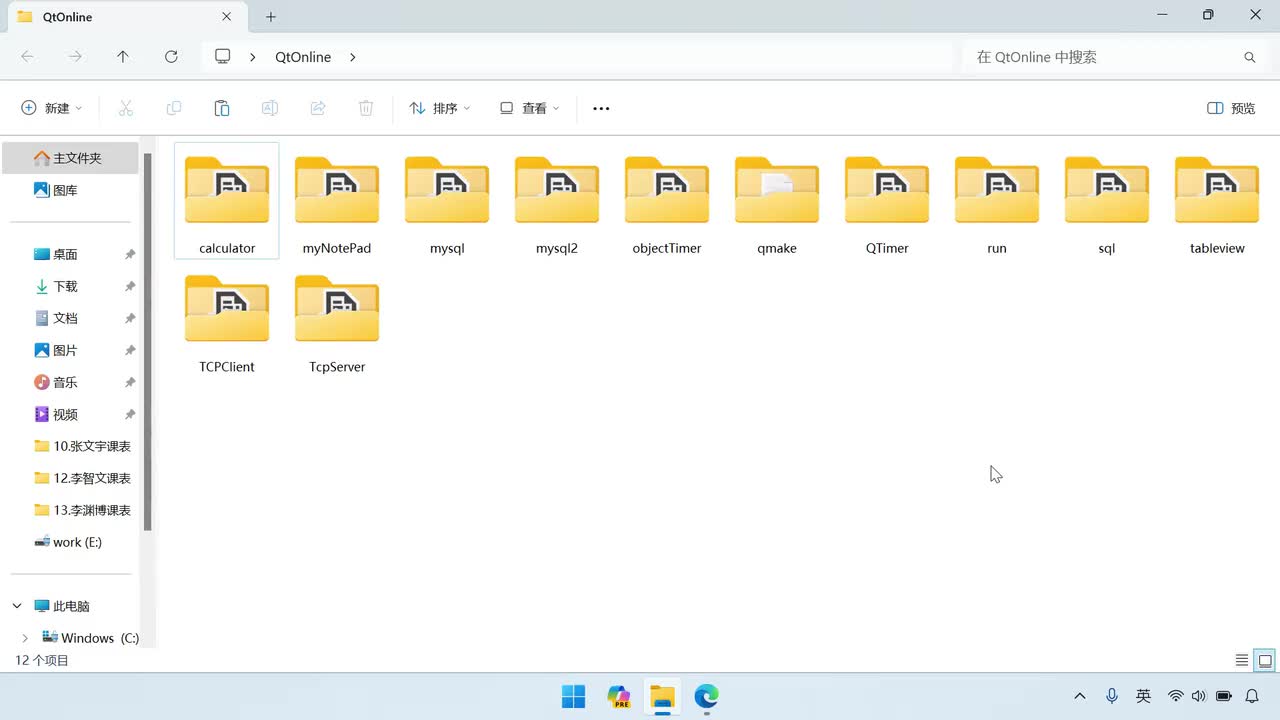Click the This PC icon in address bar

tap(223, 57)
